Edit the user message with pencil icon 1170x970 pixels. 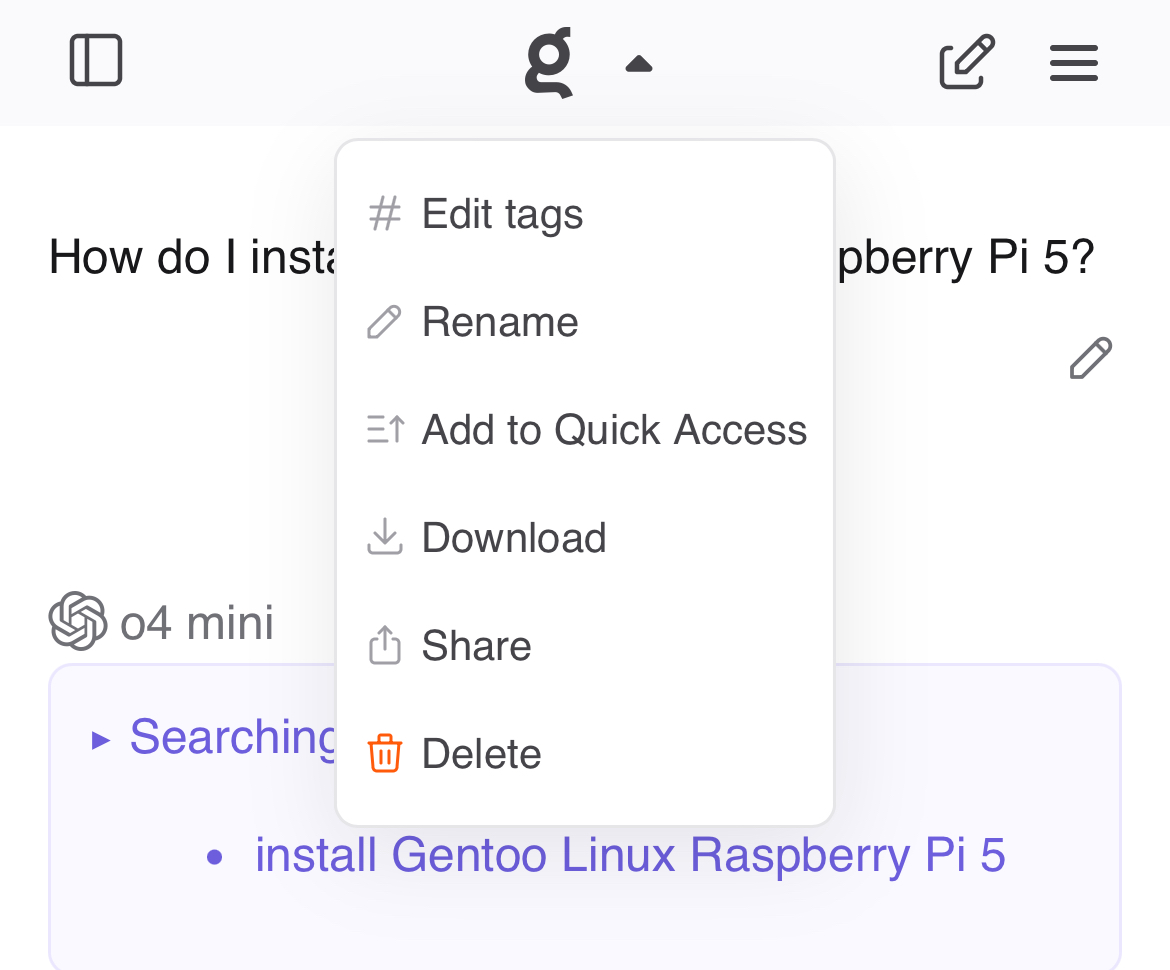point(1090,358)
